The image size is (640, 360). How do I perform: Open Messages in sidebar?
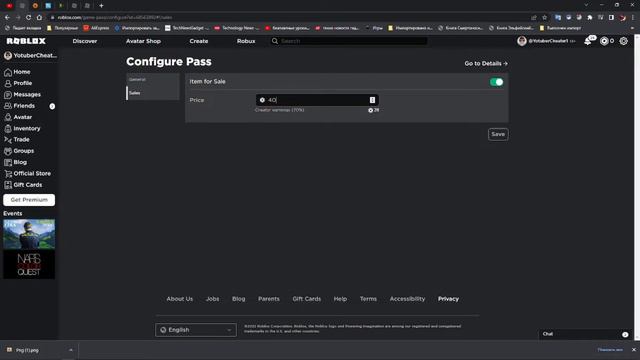22,94
